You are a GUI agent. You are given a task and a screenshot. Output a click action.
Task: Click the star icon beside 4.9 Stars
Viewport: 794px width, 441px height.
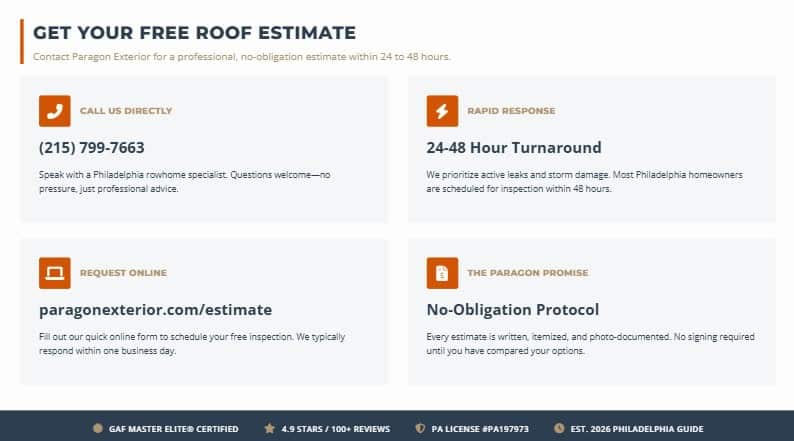tap(269, 428)
